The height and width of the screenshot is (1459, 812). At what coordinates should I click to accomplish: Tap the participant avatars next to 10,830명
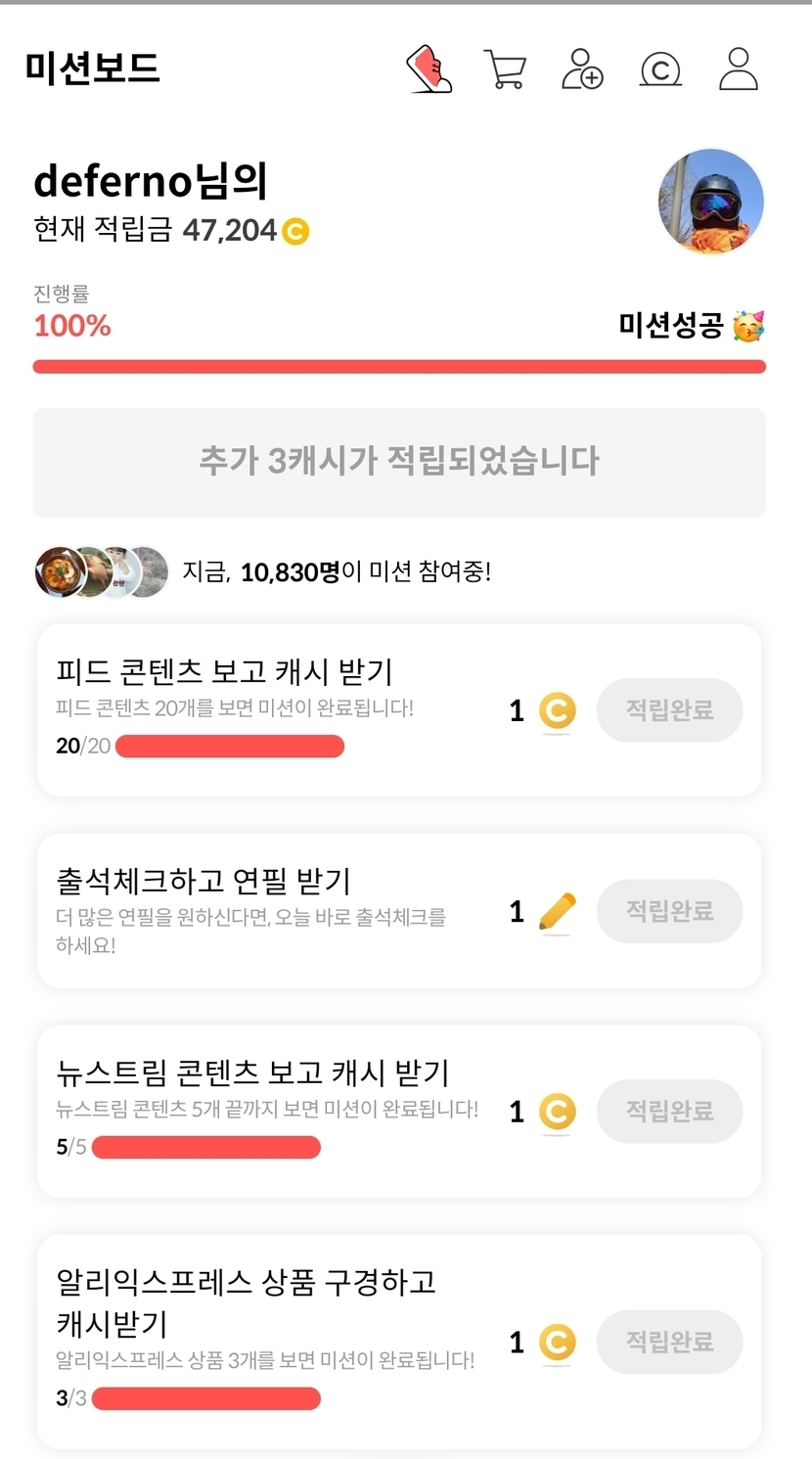click(x=102, y=572)
